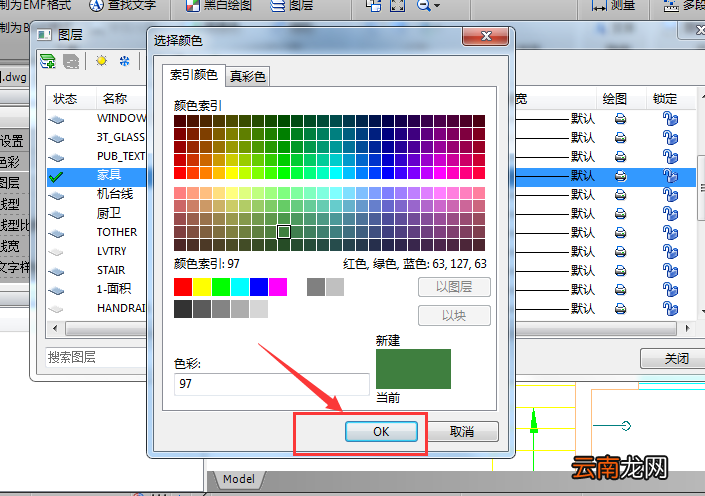This screenshot has width=705, height=496.
Task: Toggle lock icon on TOTHER row
Action: [670, 232]
